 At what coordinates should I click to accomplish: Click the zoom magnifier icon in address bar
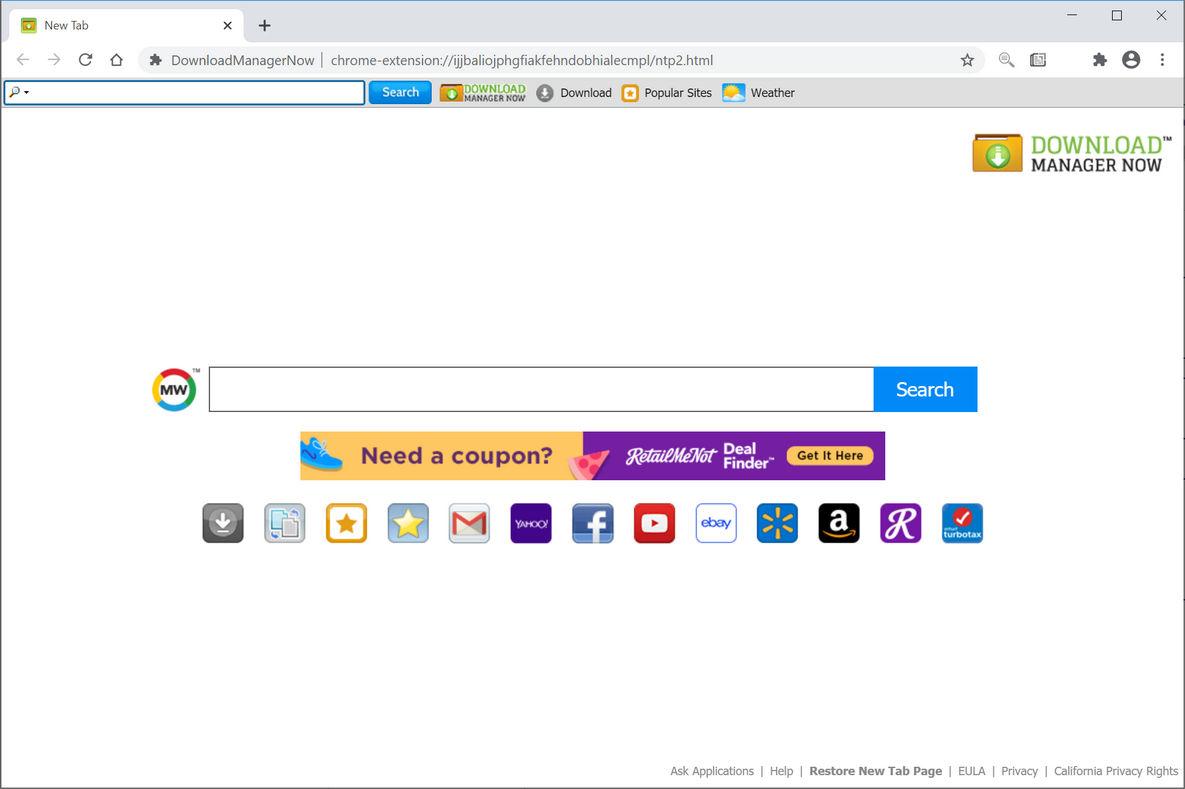coord(1007,60)
